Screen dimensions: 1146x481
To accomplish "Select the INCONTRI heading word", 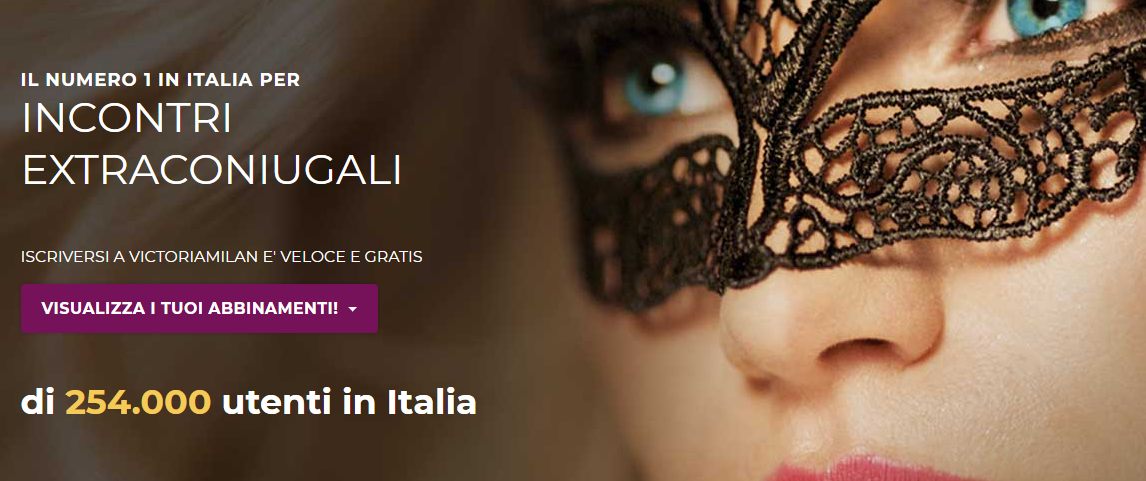I will pos(126,119).
